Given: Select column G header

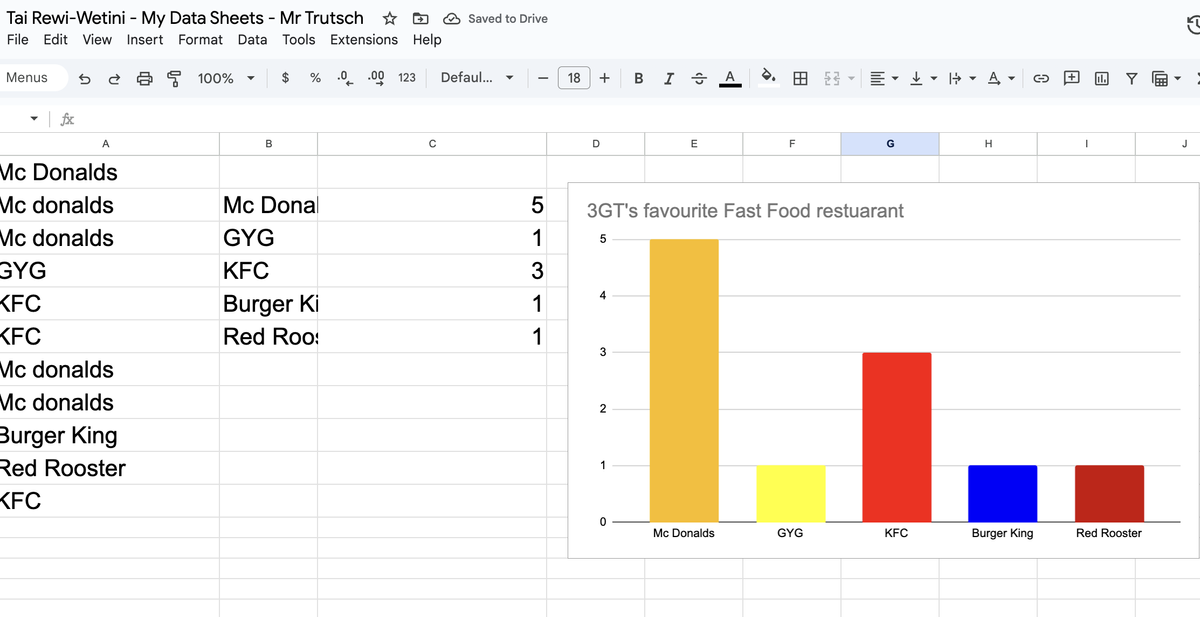Looking at the screenshot, I should pos(890,144).
